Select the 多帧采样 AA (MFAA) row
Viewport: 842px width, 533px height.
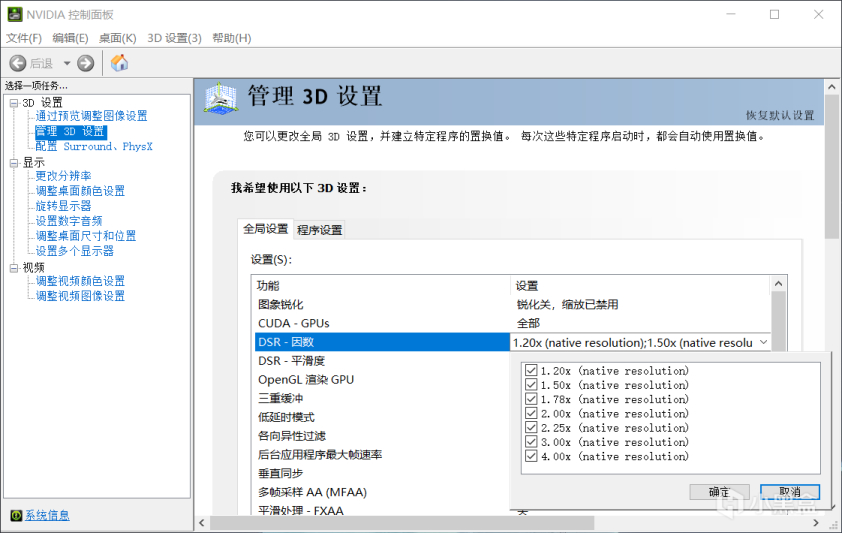(x=381, y=492)
